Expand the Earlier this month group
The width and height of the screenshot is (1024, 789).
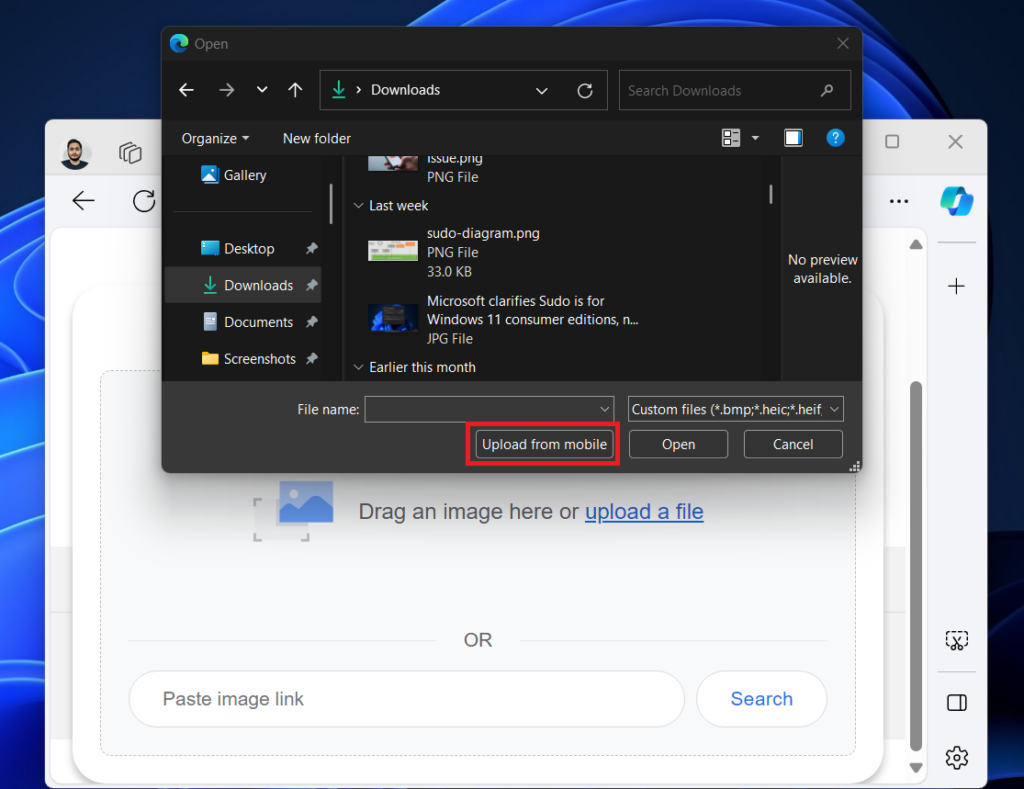358,367
